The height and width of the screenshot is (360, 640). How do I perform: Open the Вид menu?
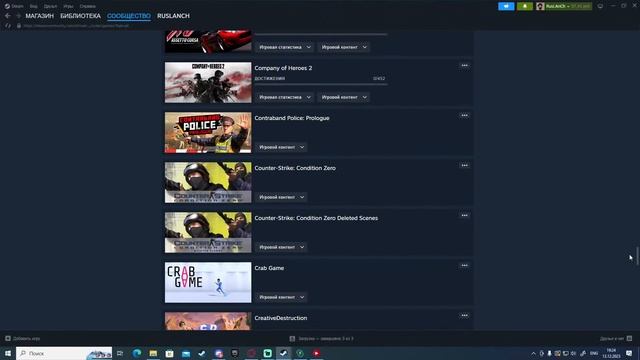tap(33, 6)
